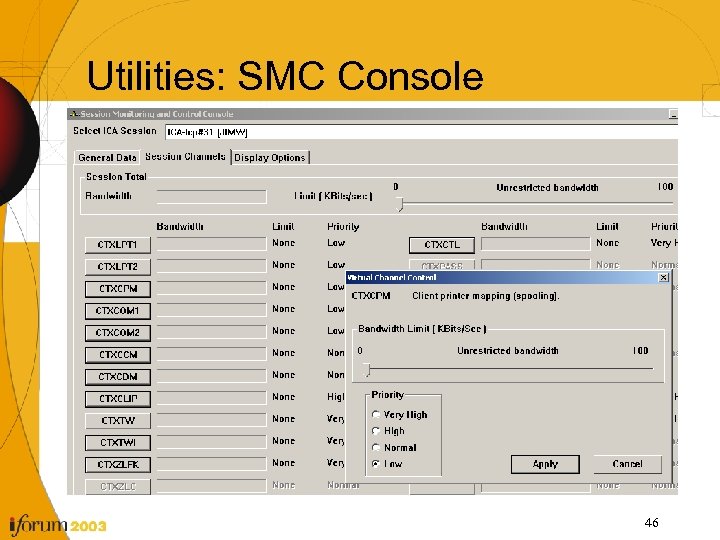This screenshot has width=720, height=540.
Task: Click the CTXLPT2 channel button
Action: click(x=118, y=267)
